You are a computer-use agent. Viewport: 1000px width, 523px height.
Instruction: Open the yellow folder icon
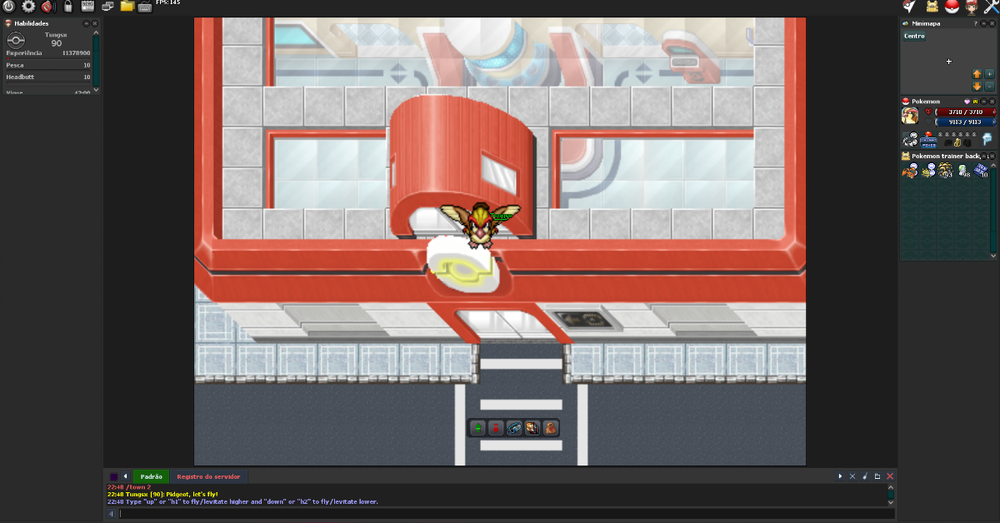click(x=127, y=6)
